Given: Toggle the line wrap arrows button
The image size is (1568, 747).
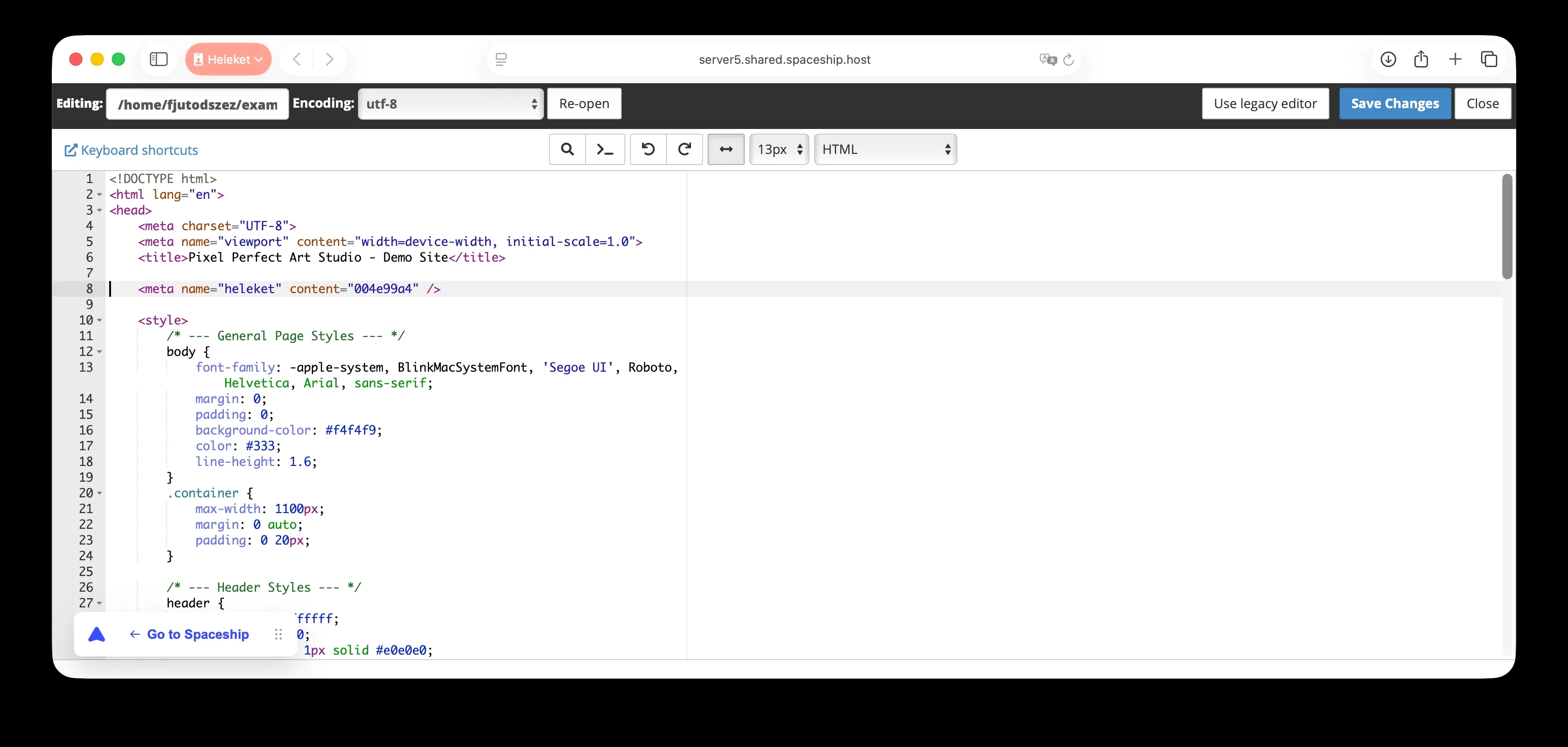Looking at the screenshot, I should (x=726, y=150).
